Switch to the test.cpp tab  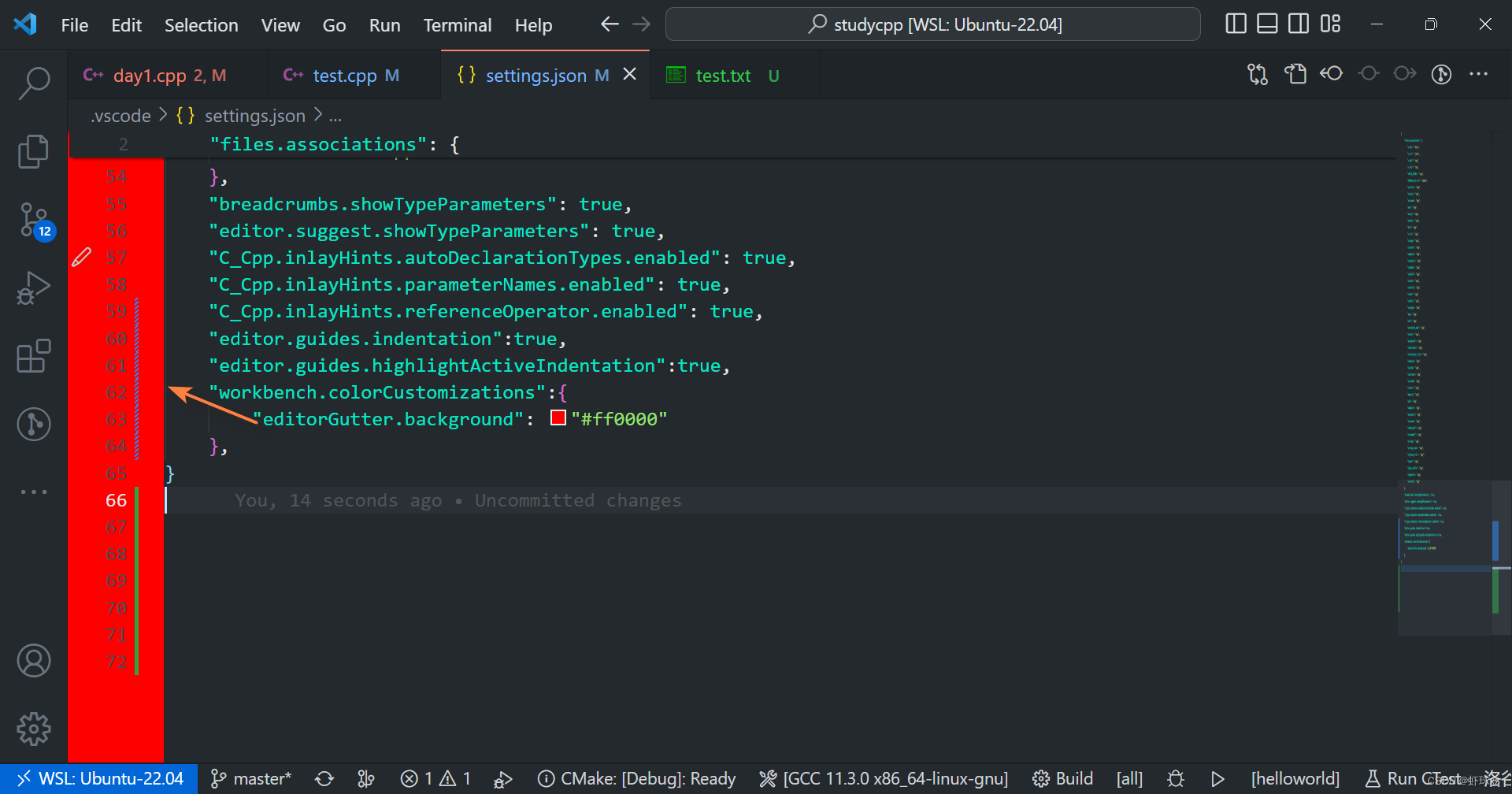(x=354, y=76)
